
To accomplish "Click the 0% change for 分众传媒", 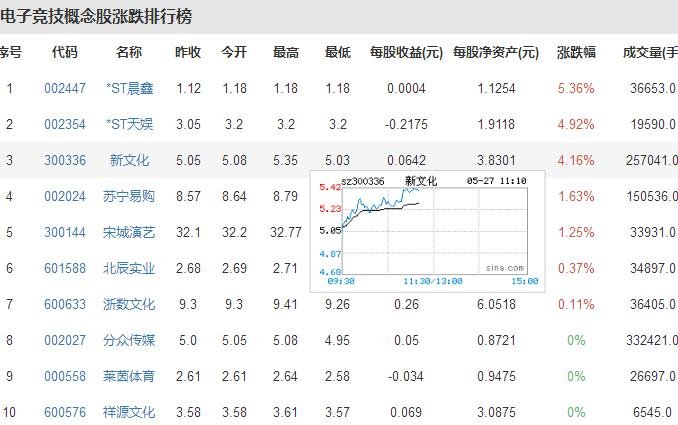I will point(576,340).
